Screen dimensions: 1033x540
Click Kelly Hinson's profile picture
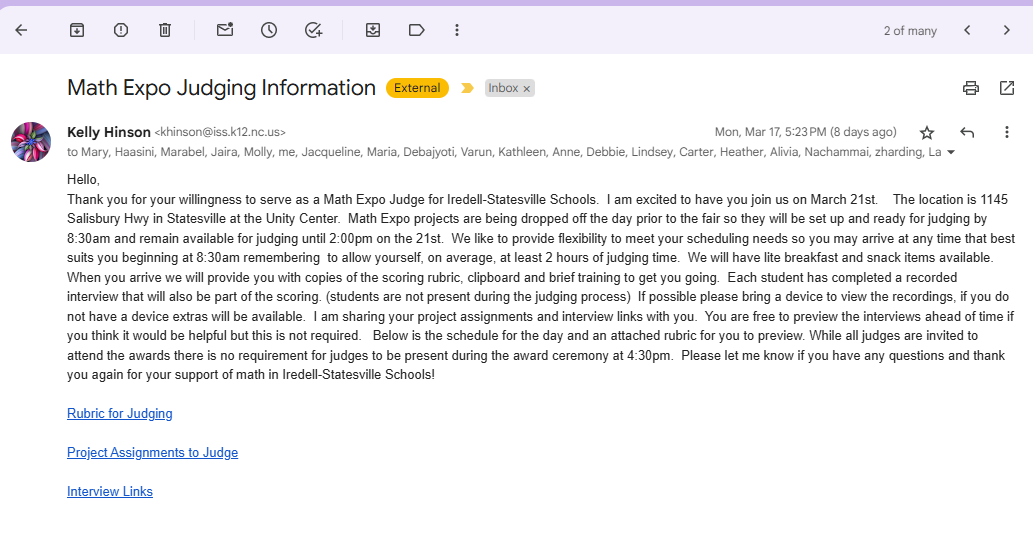[31, 142]
